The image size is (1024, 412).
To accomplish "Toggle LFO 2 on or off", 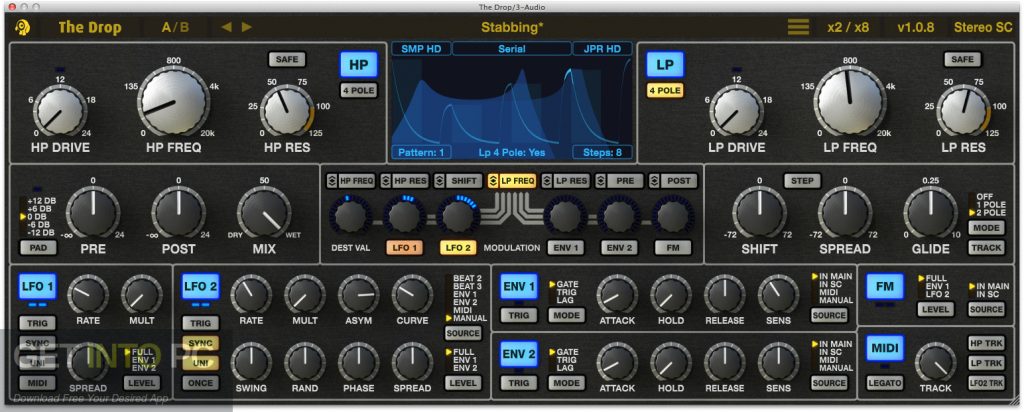I will point(200,285).
